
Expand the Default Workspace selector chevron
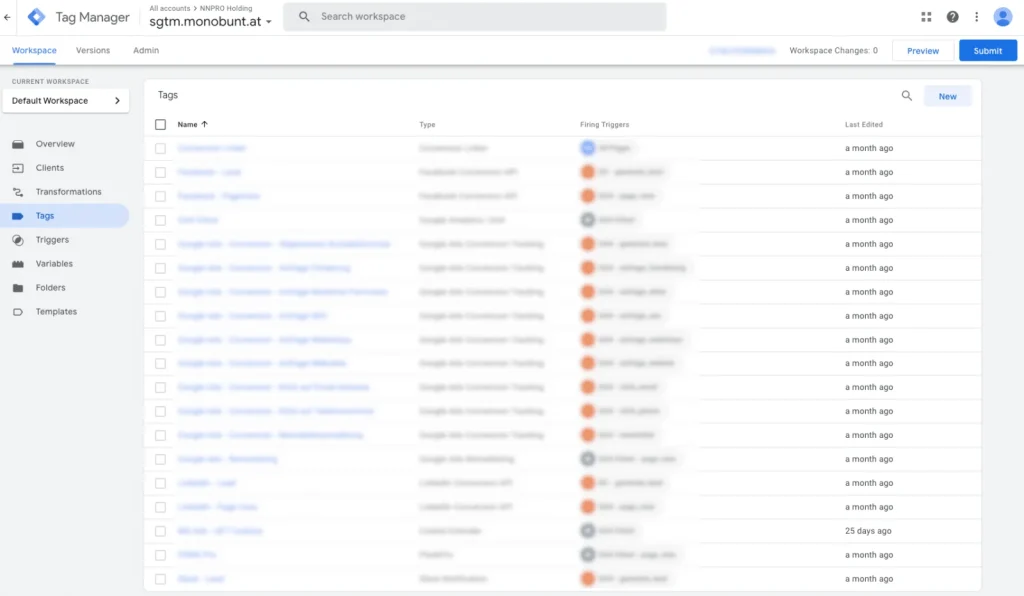[118, 101]
